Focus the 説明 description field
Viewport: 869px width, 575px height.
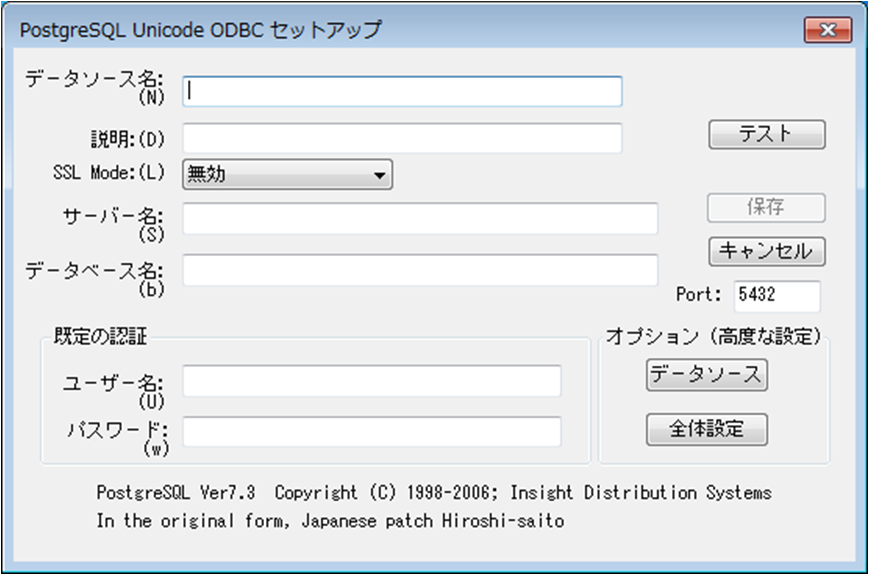pyautogui.click(x=402, y=138)
